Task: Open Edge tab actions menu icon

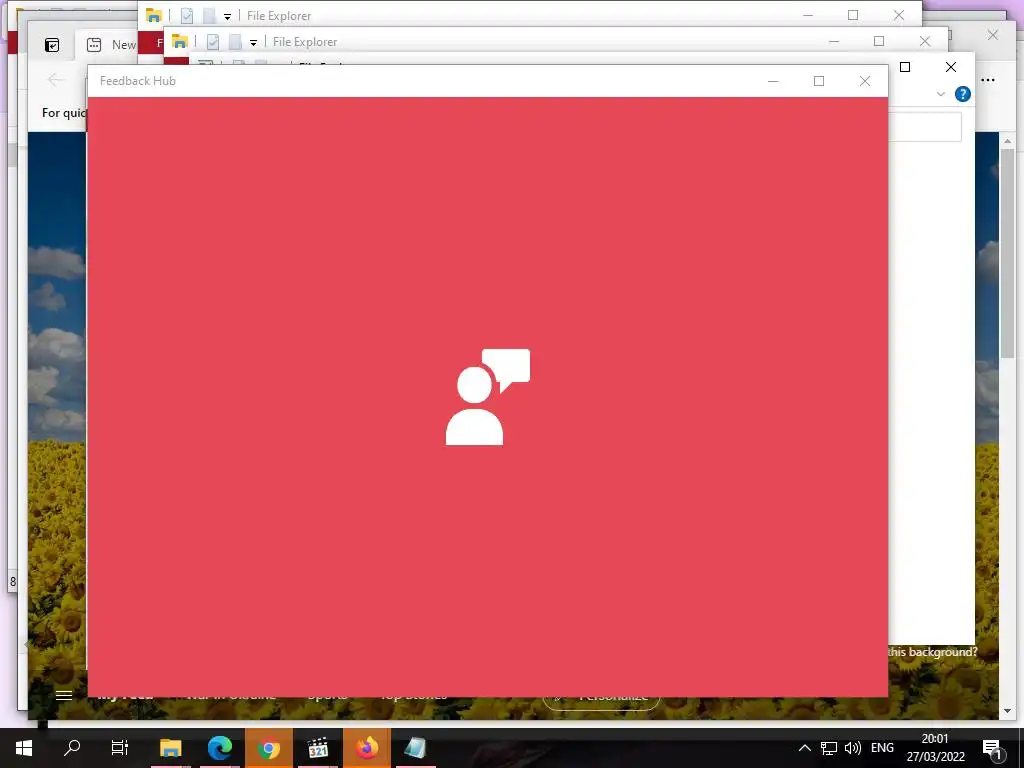Action: point(52,45)
